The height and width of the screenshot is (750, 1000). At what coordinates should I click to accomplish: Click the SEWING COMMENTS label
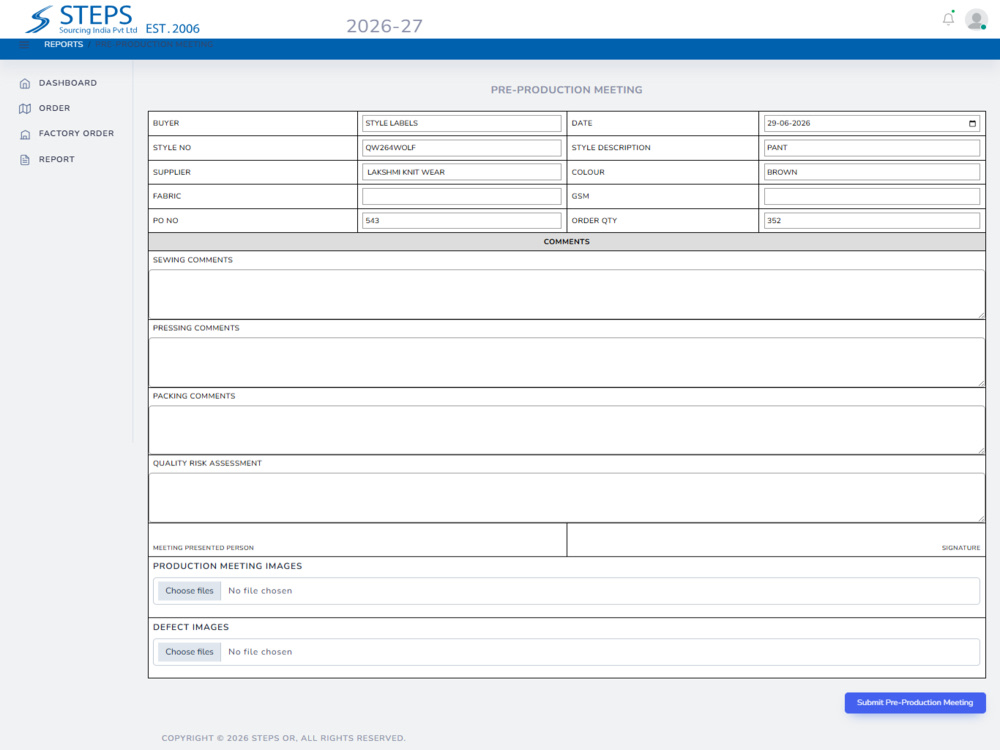click(193, 260)
